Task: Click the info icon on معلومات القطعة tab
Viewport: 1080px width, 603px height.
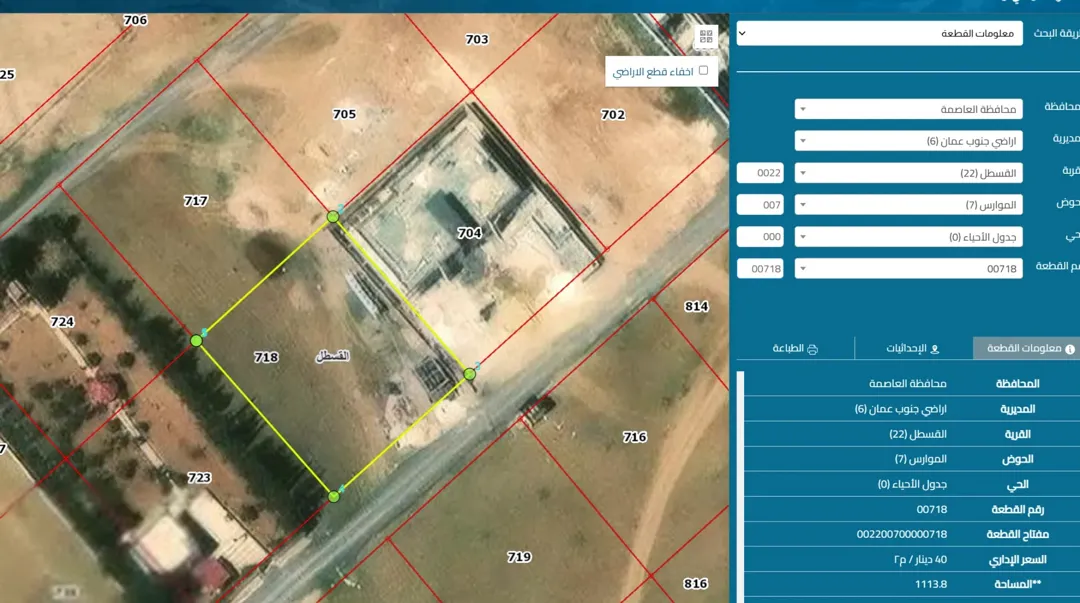Action: pyautogui.click(x=1070, y=349)
